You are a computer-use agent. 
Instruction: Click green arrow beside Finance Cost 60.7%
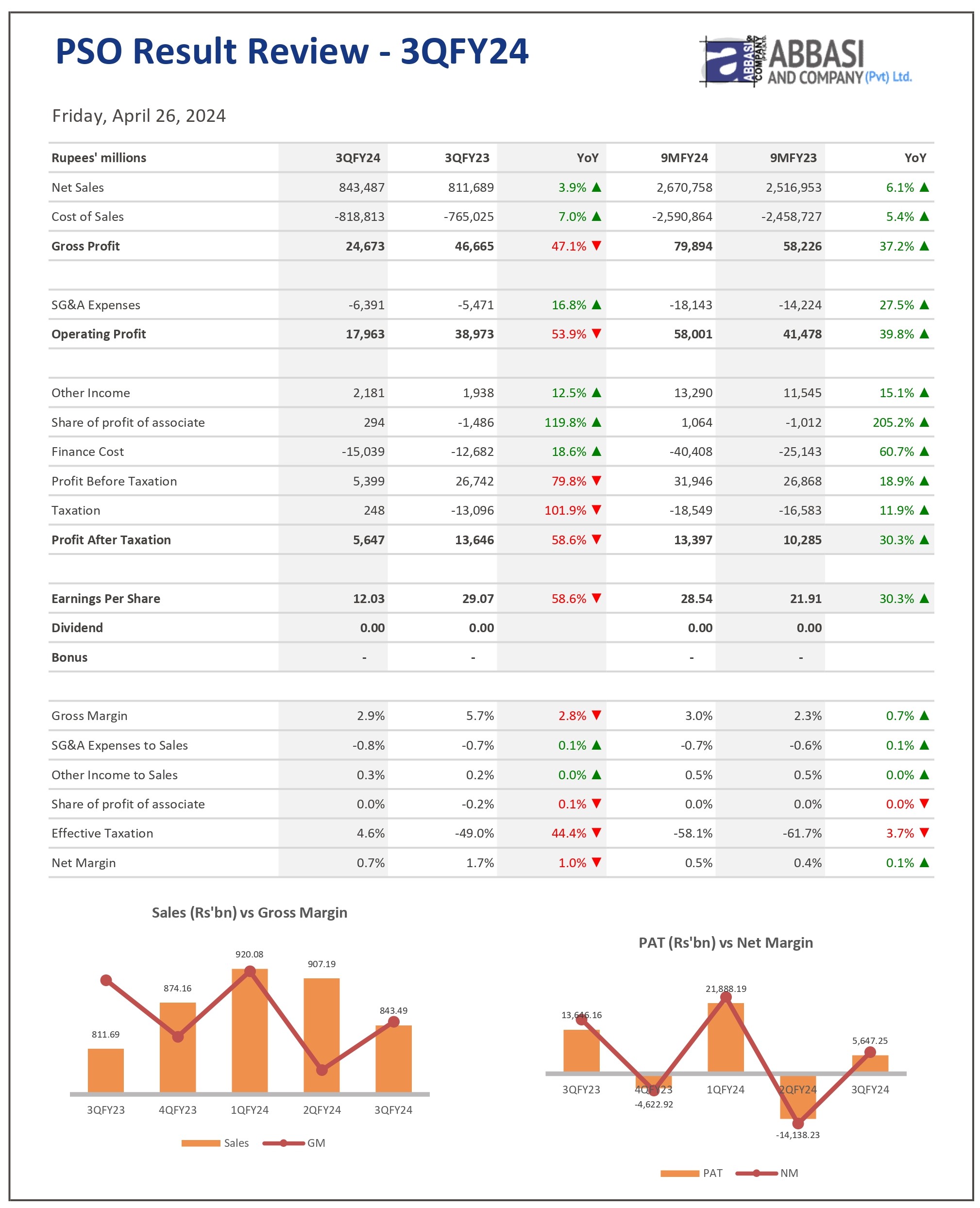(924, 451)
